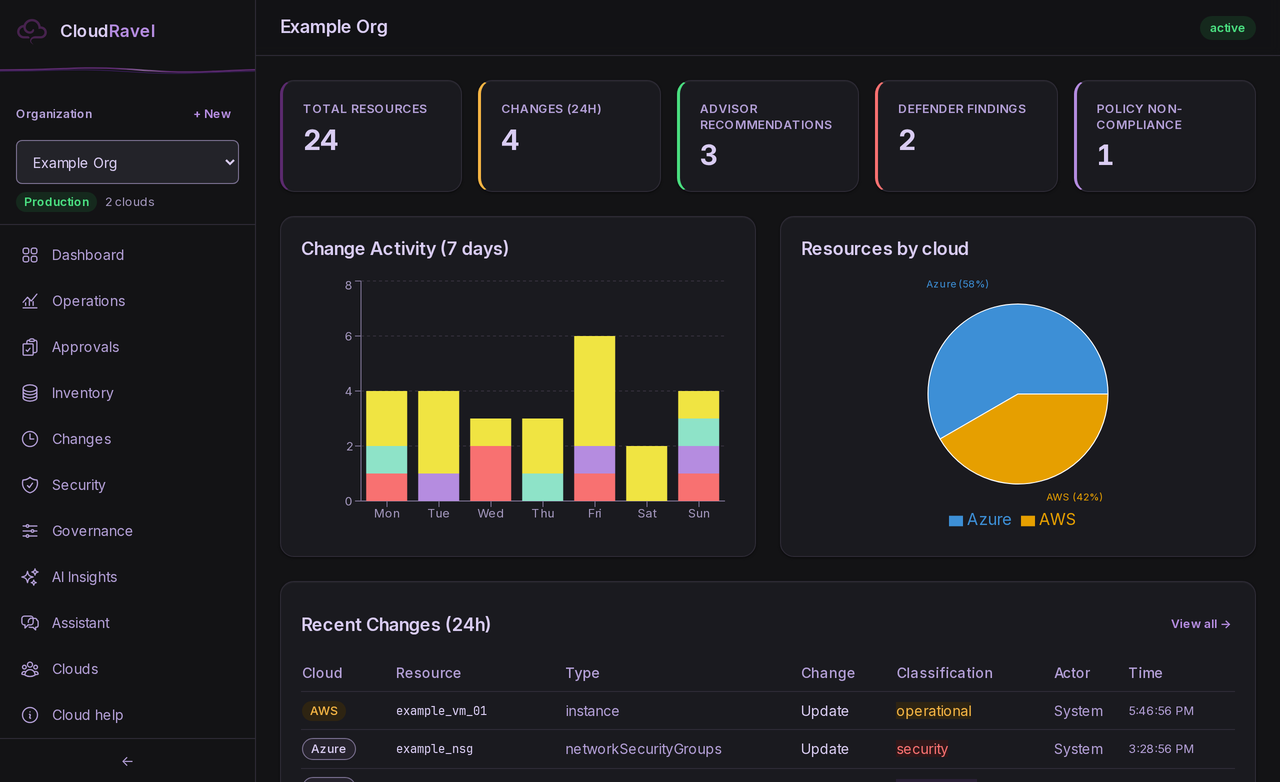
Task: Click Saturday's bar in Change Activity
Action: coord(646,473)
